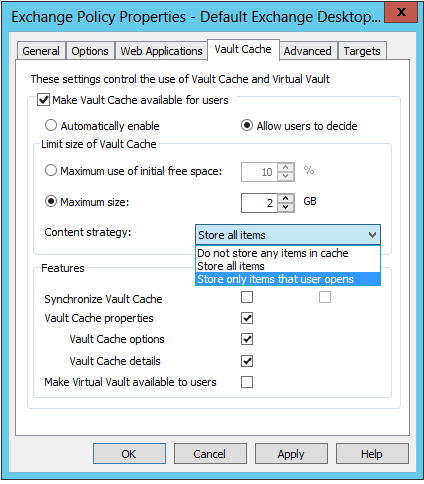
Task: Open the Advanced tab
Action: click(x=308, y=51)
